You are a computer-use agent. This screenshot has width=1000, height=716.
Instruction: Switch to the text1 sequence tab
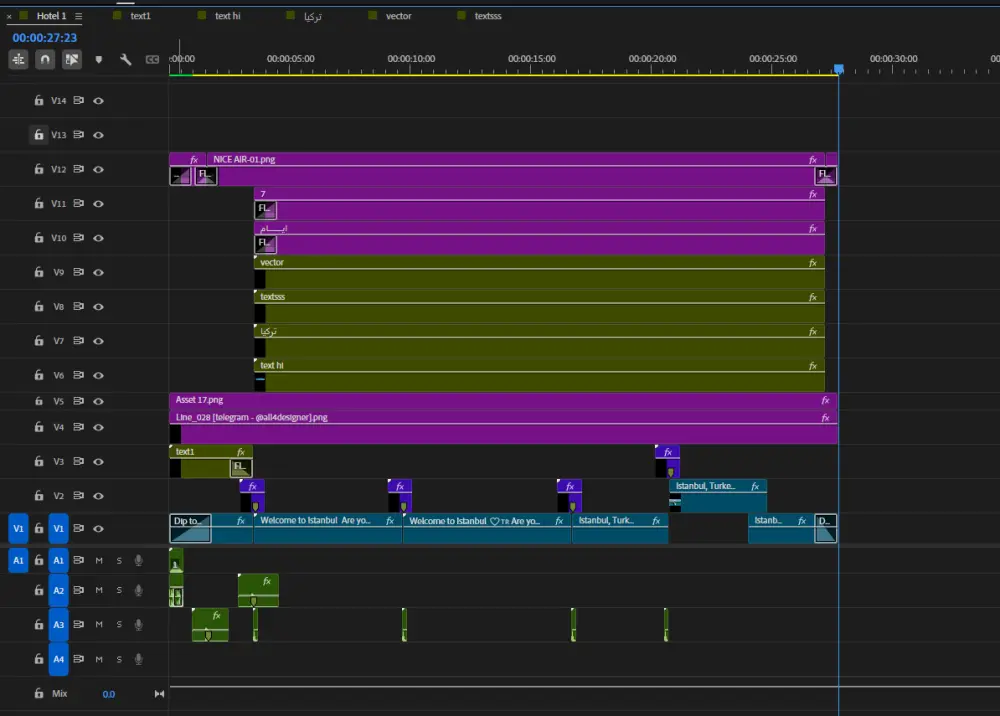click(140, 16)
